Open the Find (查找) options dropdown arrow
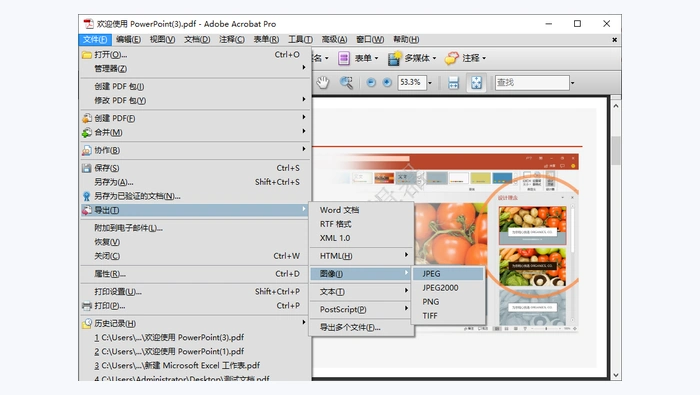 (573, 83)
